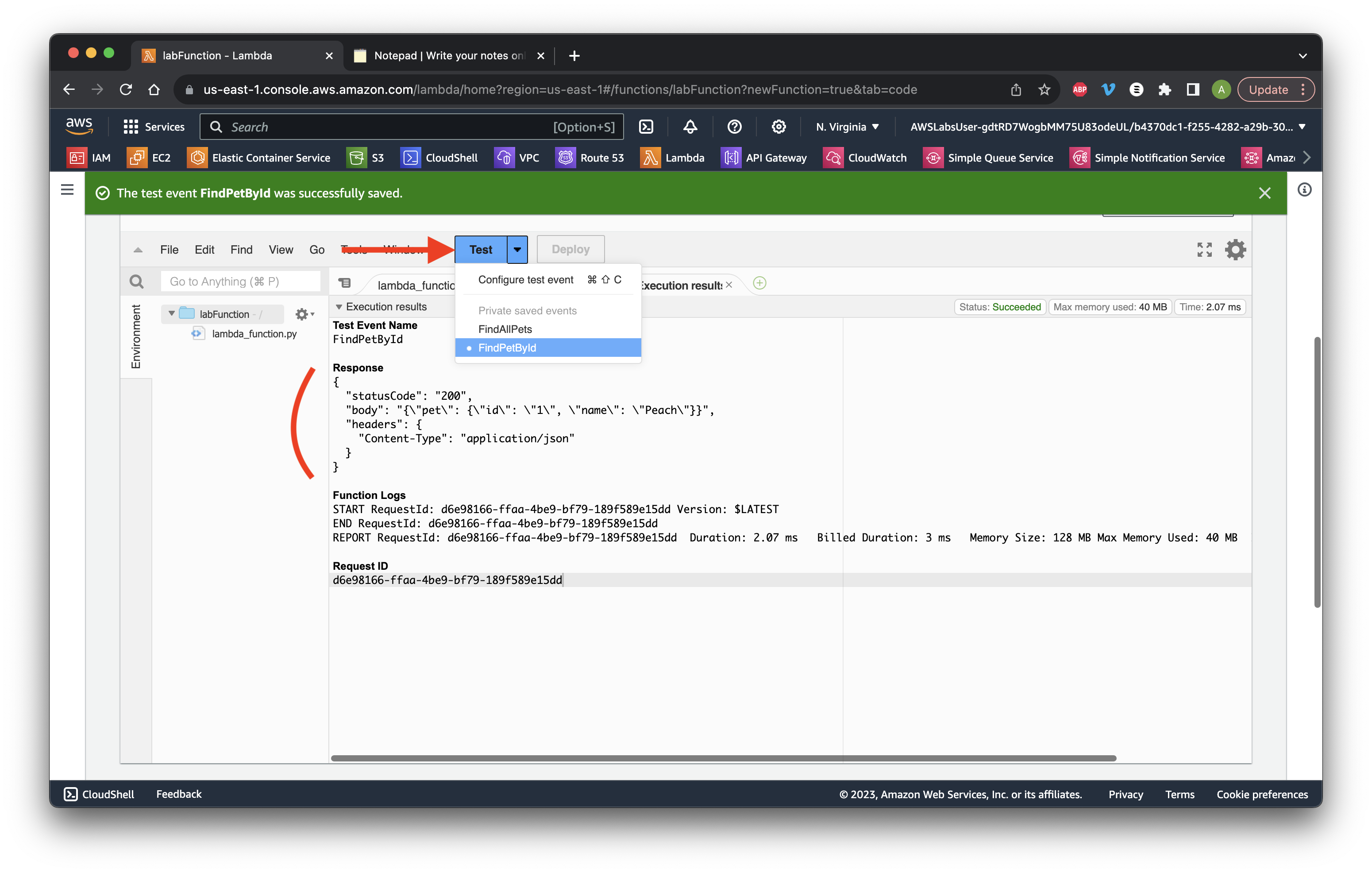Screen dimensions: 1372x873
Task: Show more favorites bar chevron
Action: pyautogui.click(x=1307, y=158)
